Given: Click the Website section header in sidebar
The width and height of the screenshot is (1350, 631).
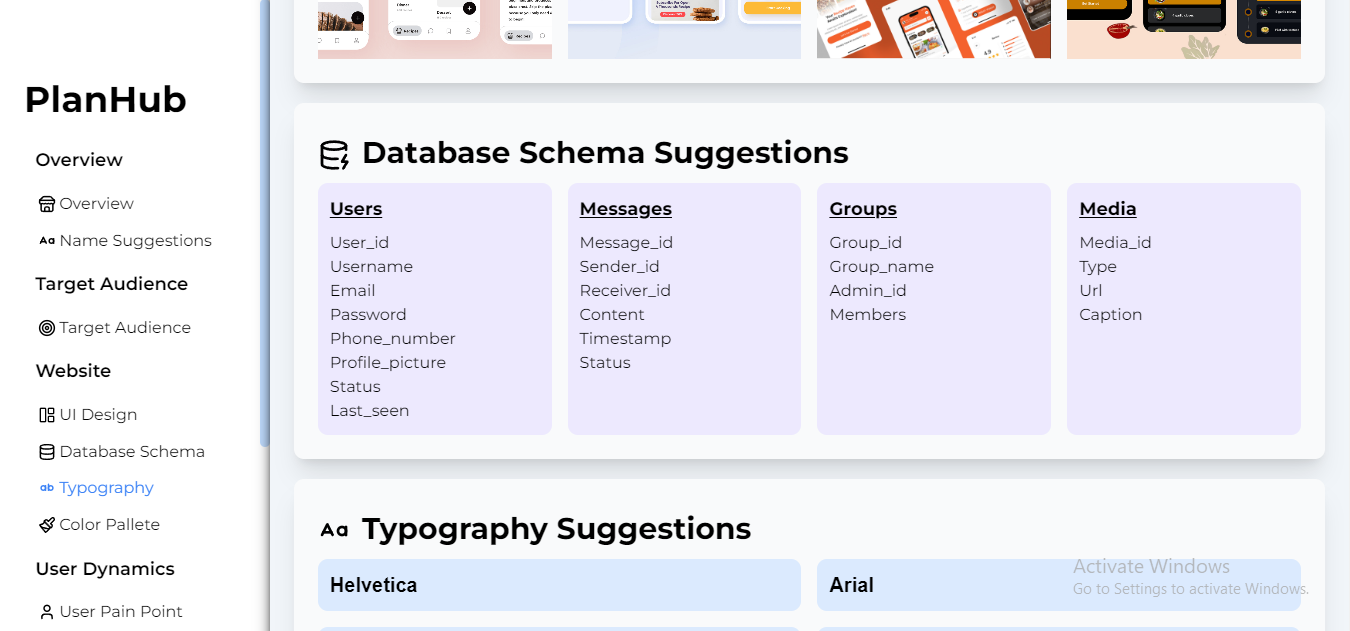Looking at the screenshot, I should click(73, 371).
